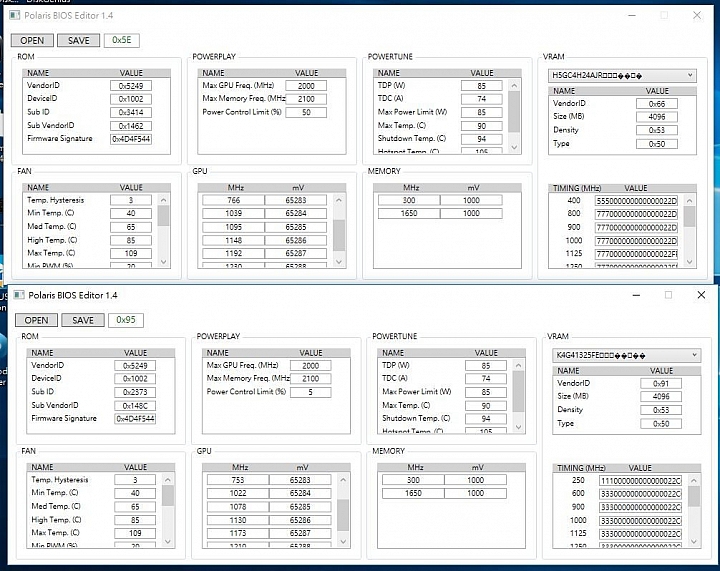720x571 pixels.
Task: Edit TDP (W) value in upper window
Action: point(481,85)
